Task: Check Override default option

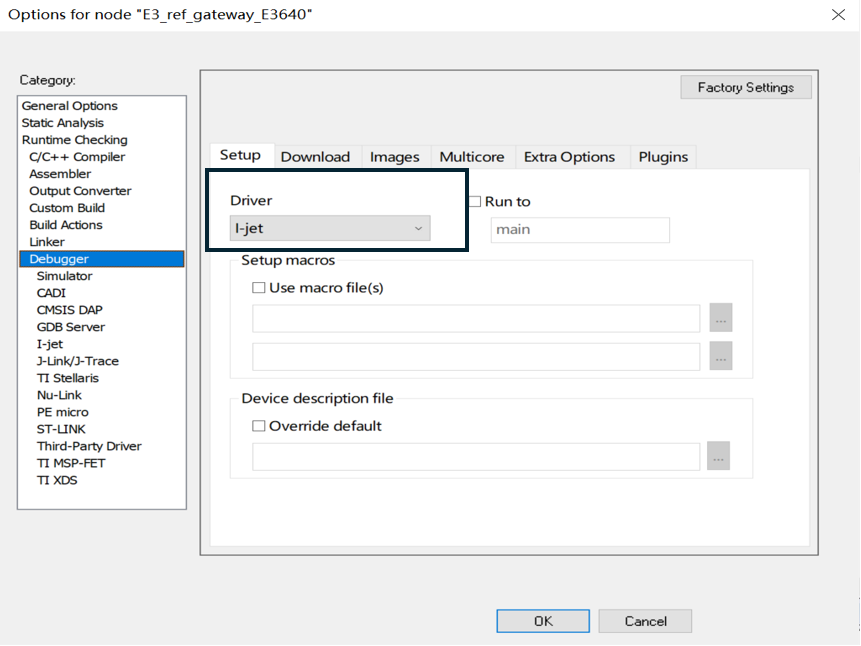Action: click(259, 425)
